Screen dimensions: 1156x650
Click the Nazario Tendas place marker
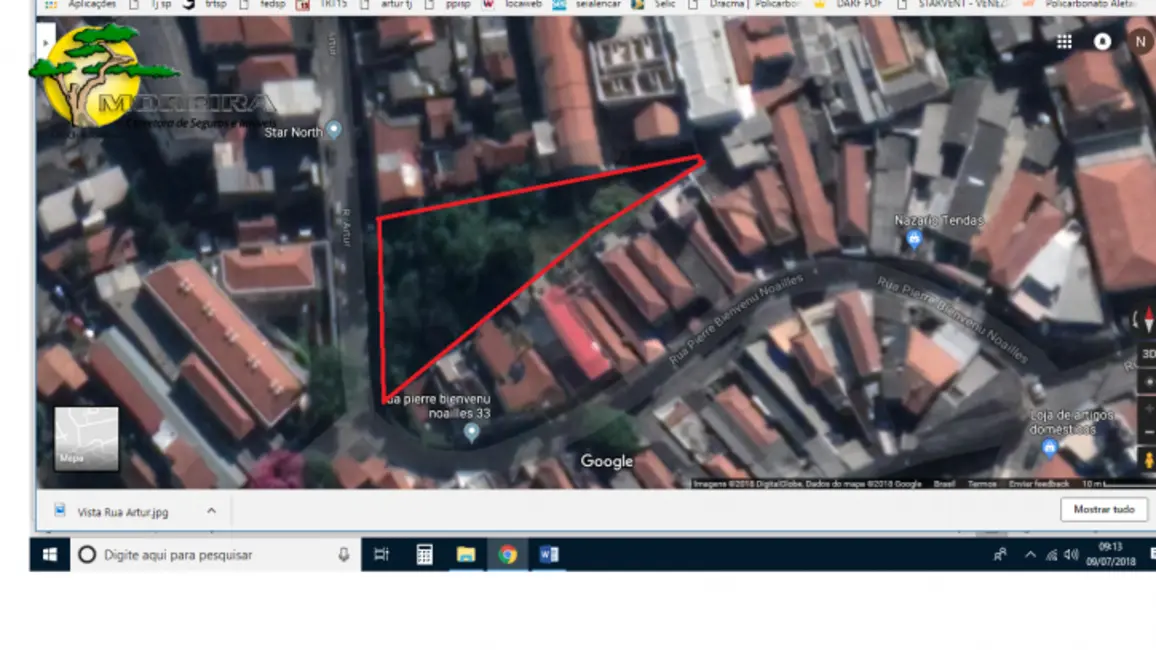[915, 236]
